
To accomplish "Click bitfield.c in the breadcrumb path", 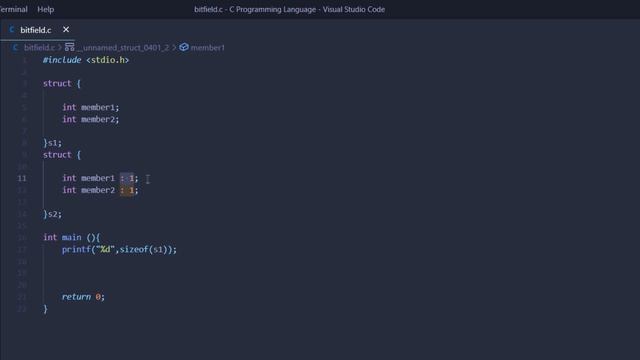I will tap(39, 48).
